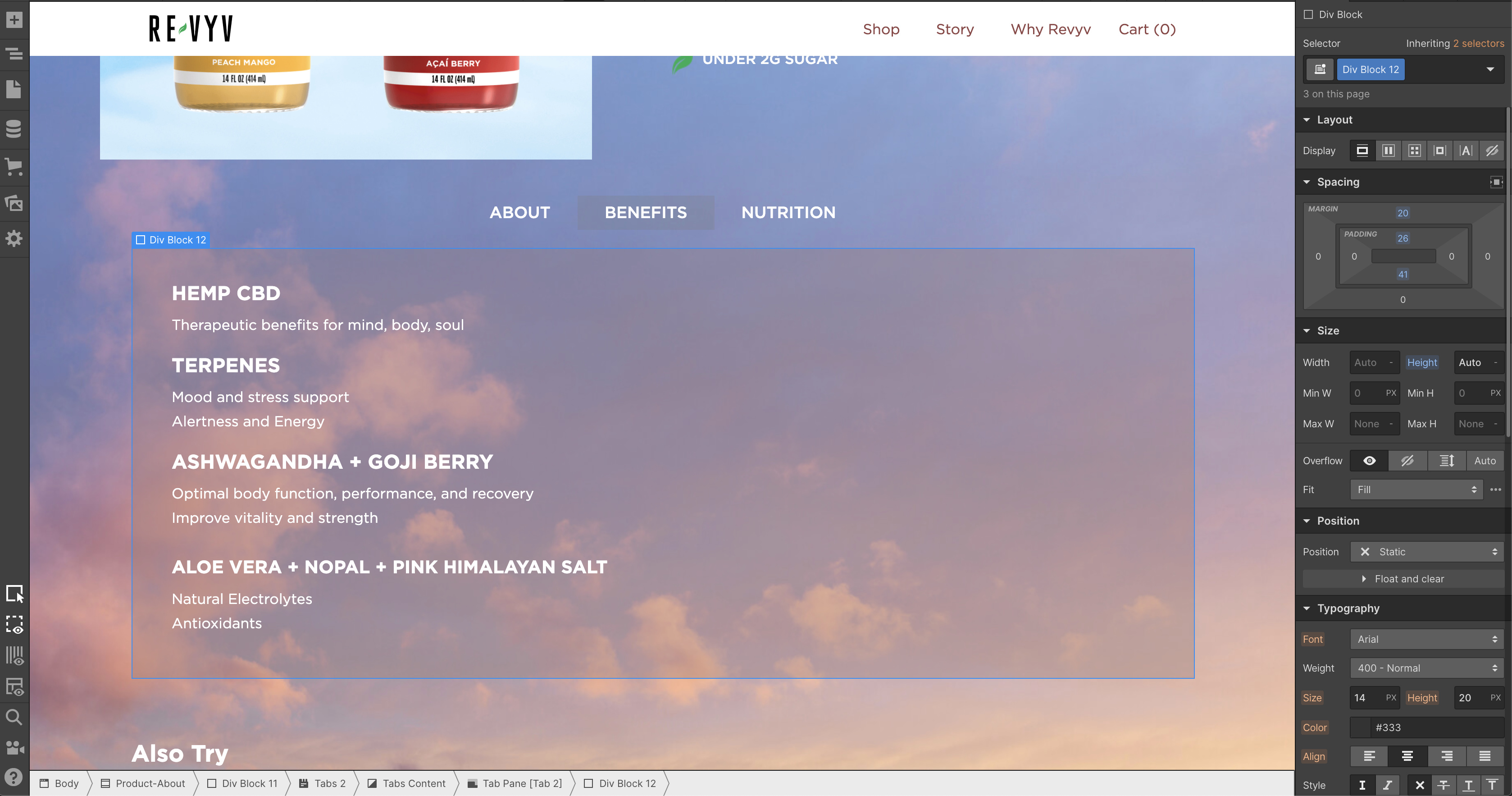The image size is (1512, 796).
Task: Set display to Flex
Action: [1388, 151]
